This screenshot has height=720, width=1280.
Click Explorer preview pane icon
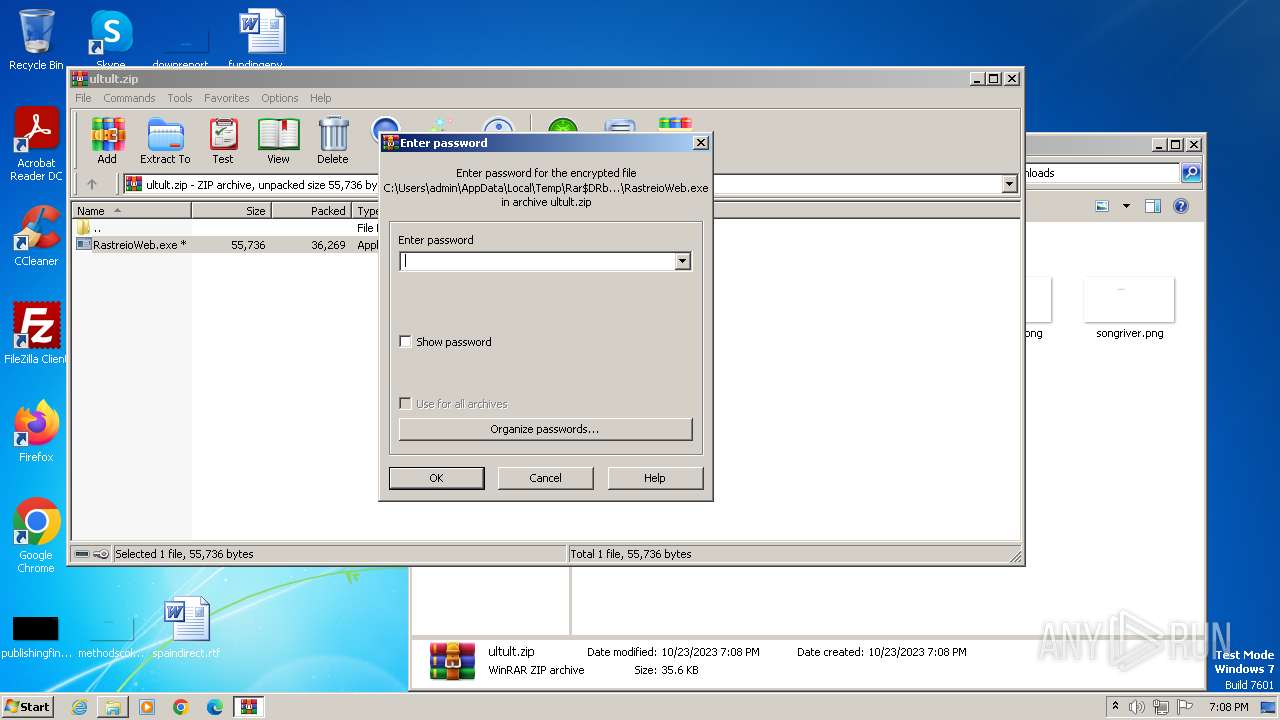1153,206
